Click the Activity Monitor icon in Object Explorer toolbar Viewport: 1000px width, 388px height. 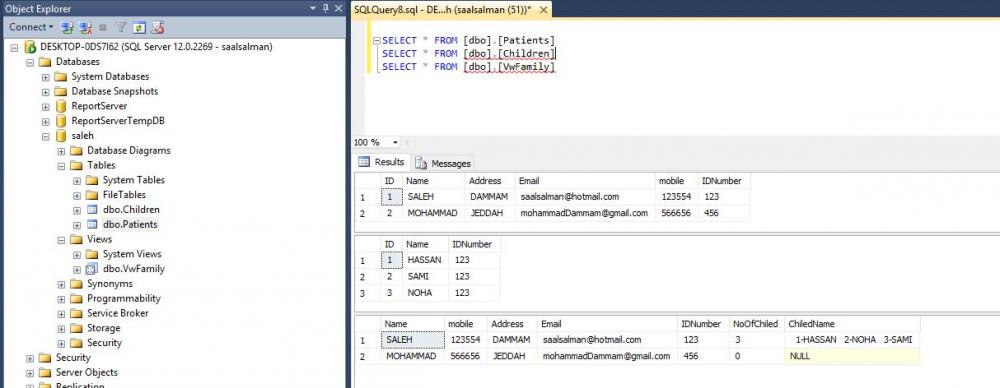pos(158,27)
